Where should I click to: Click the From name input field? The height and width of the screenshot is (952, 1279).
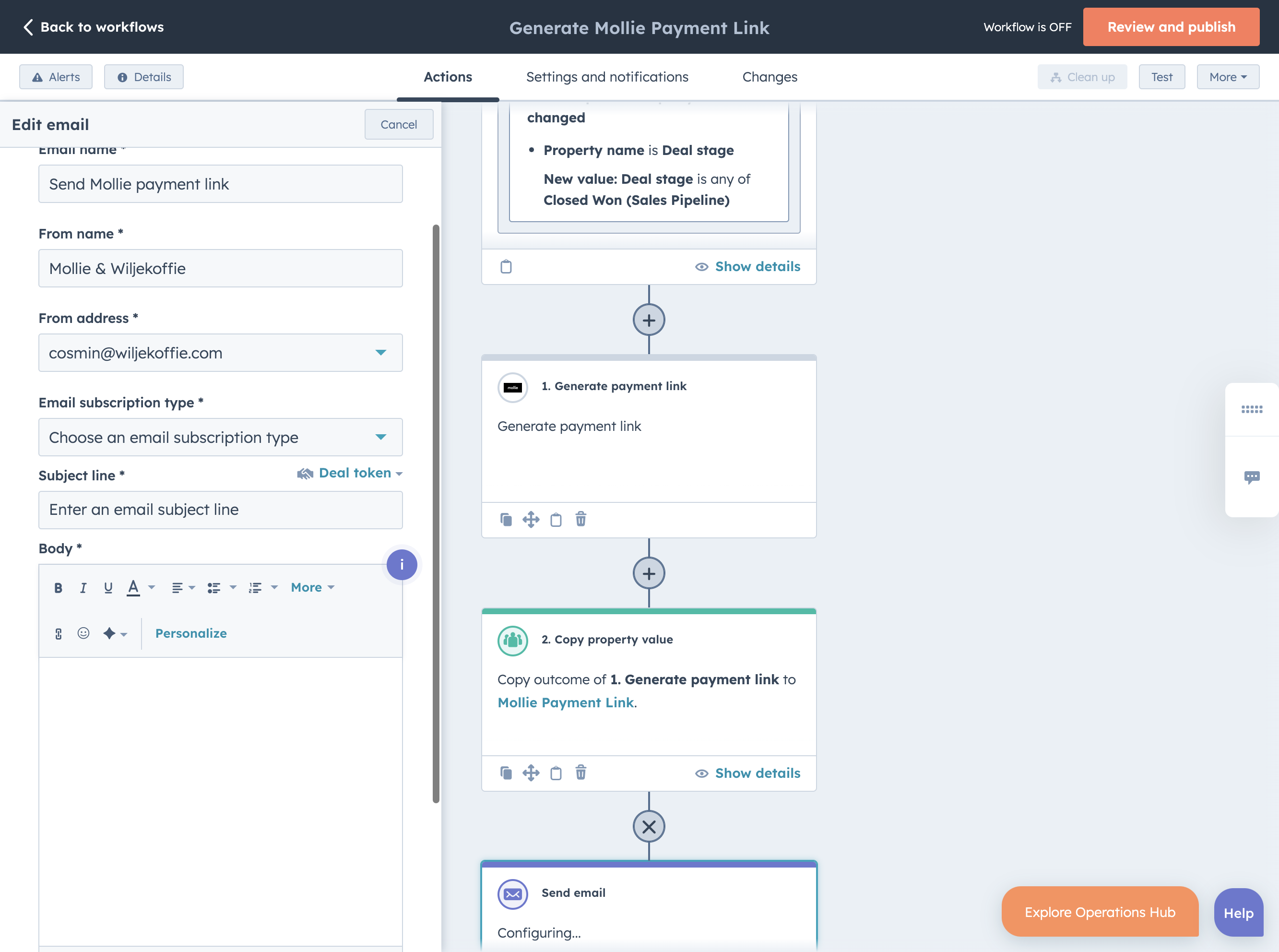click(x=221, y=269)
